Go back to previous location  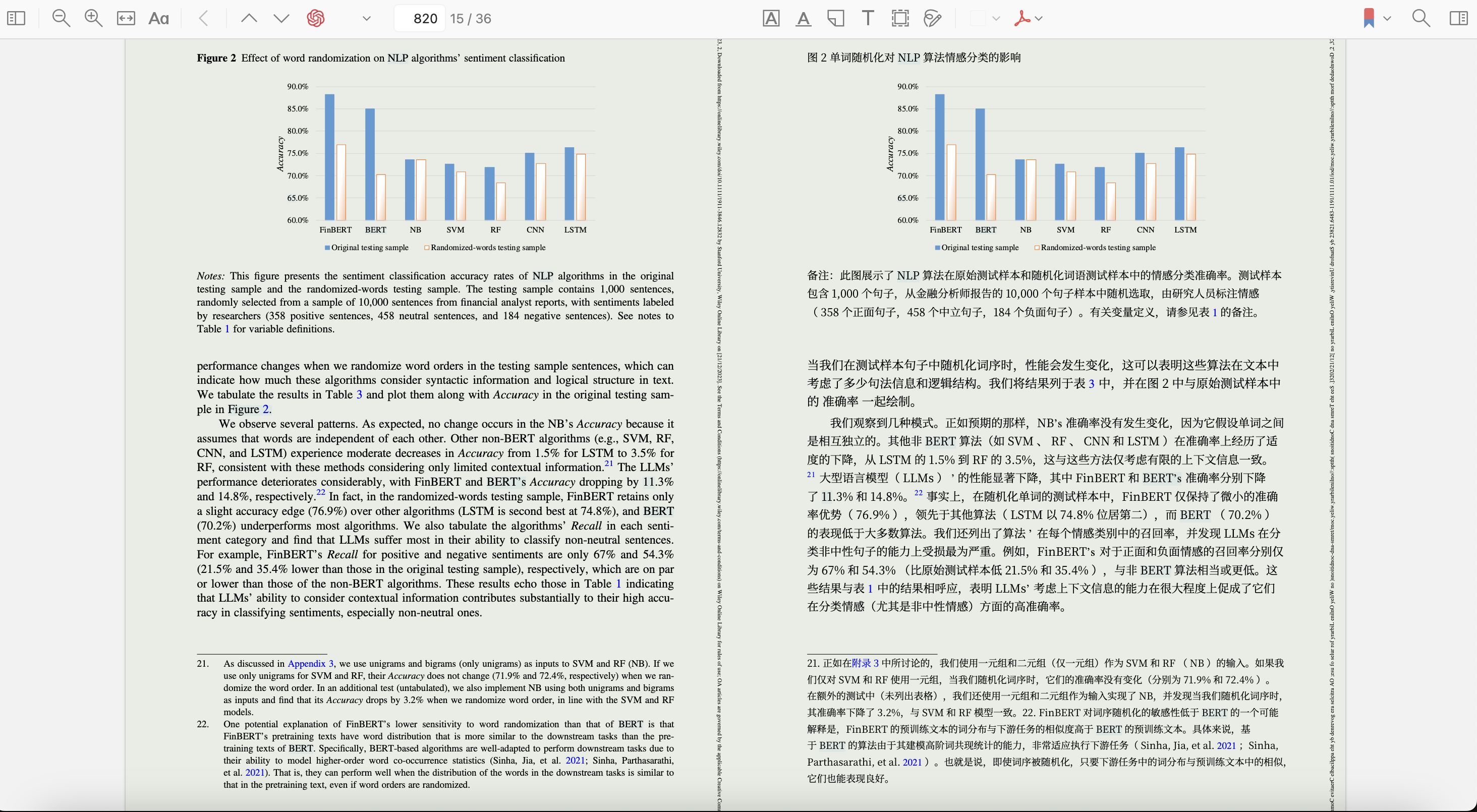tap(204, 18)
